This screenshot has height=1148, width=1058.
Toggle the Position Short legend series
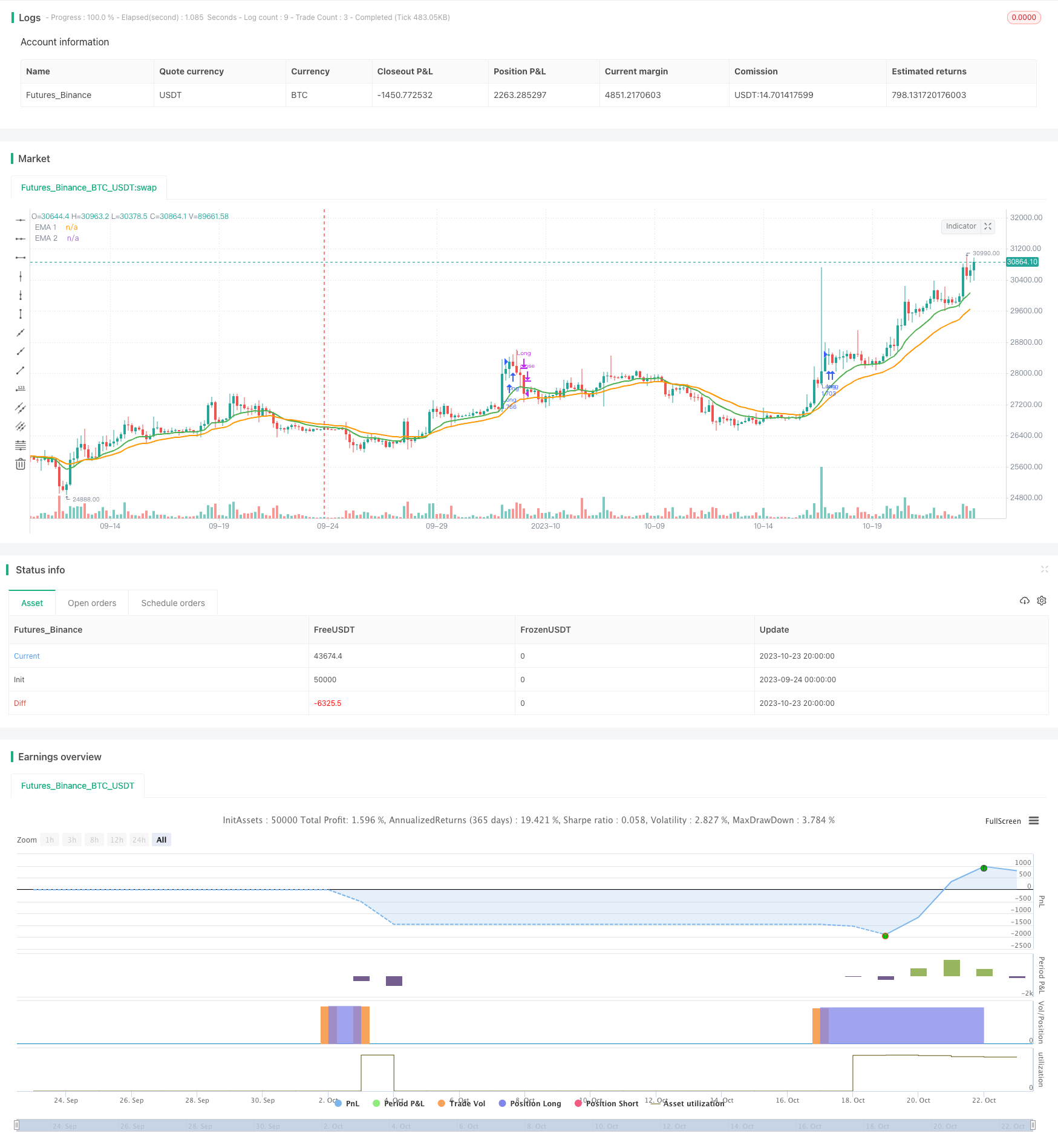[x=607, y=1103]
